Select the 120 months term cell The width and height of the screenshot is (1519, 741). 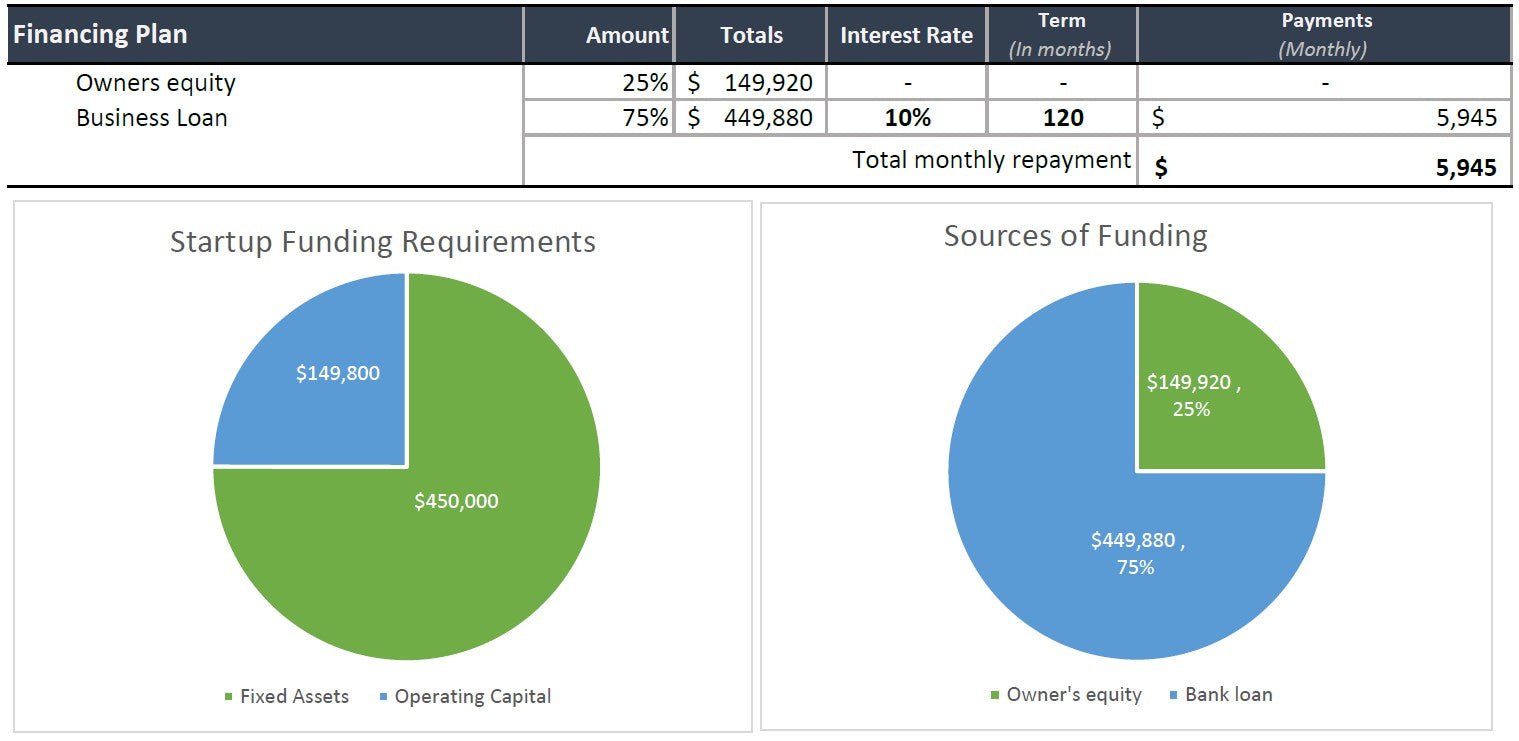click(x=1062, y=118)
